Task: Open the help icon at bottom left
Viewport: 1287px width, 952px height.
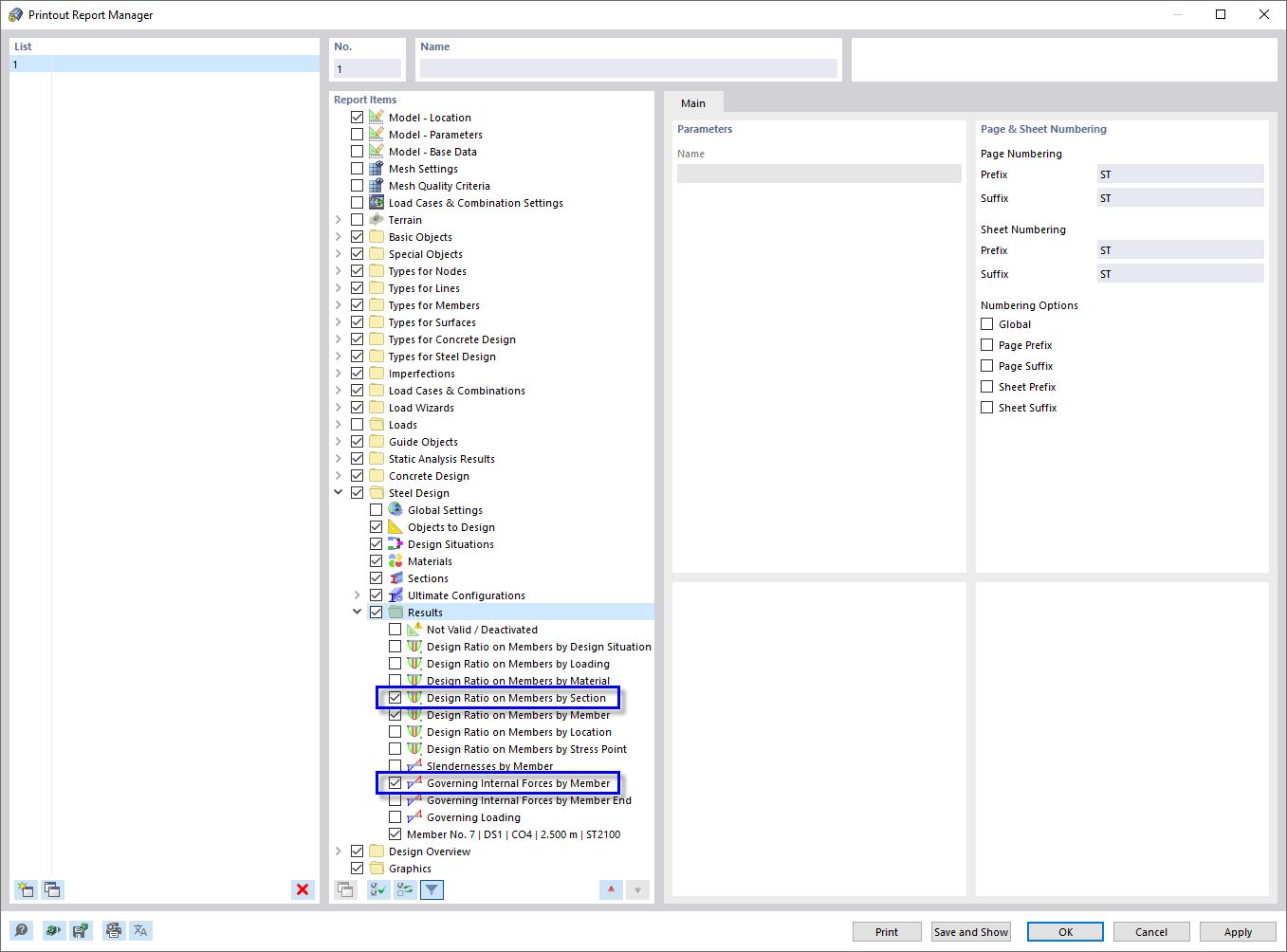Action: (22, 930)
